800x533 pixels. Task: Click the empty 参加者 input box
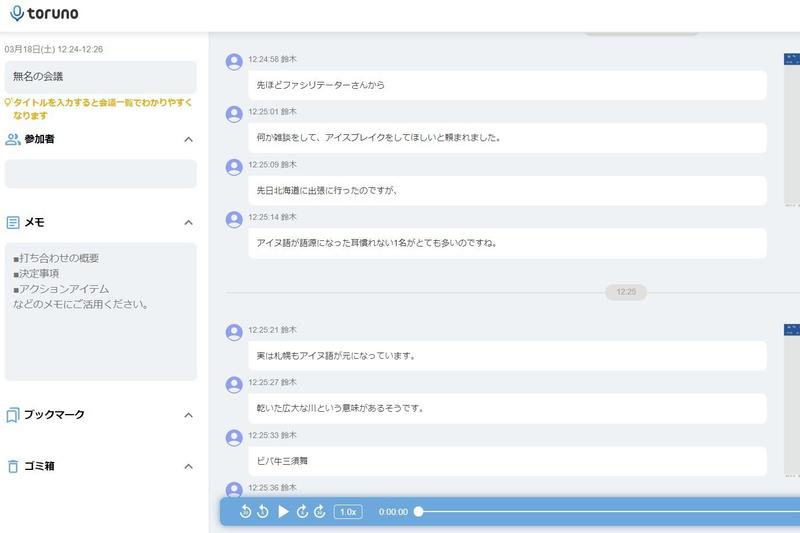[101, 174]
